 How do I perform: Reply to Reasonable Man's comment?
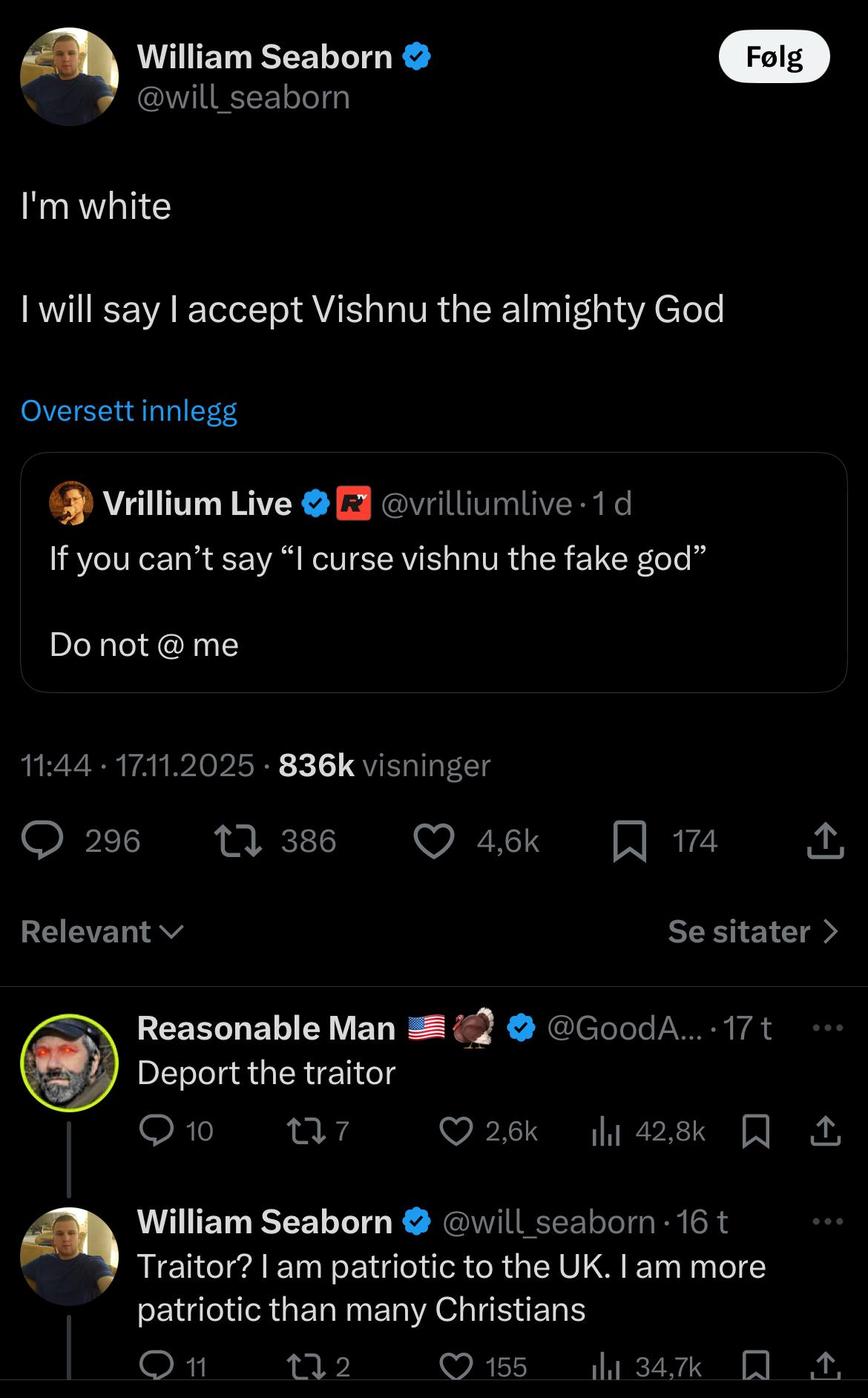(x=157, y=1131)
